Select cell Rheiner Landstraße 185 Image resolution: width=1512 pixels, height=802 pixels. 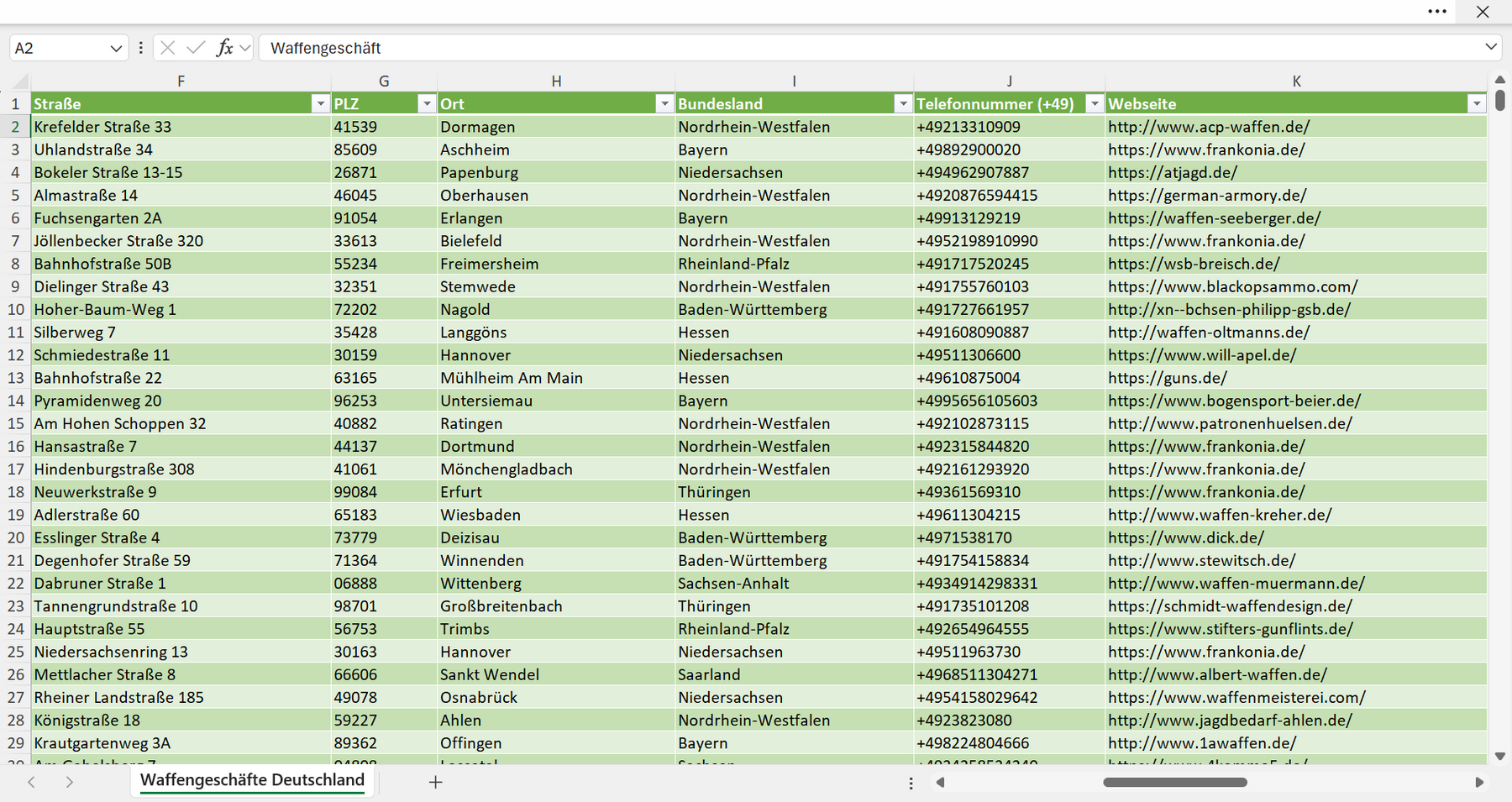coord(181,697)
